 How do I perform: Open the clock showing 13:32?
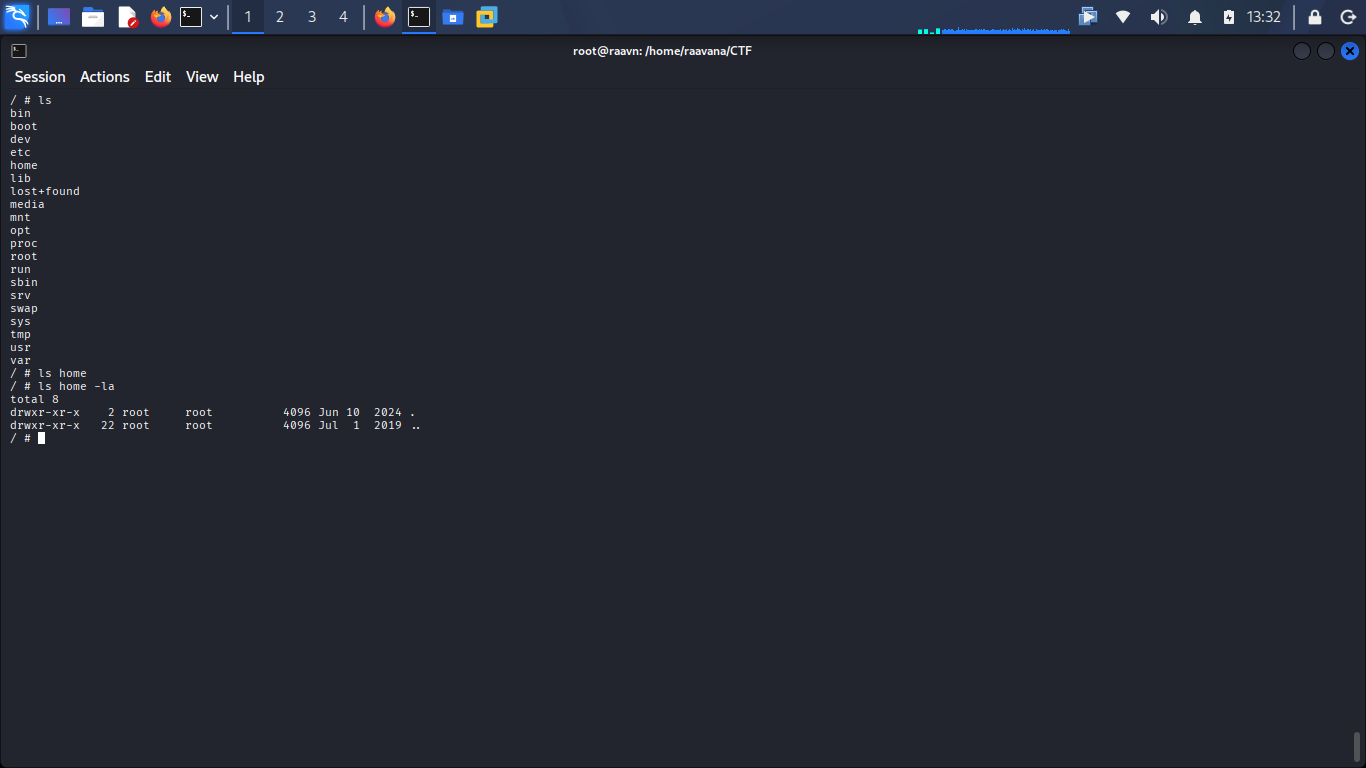pyautogui.click(x=1264, y=17)
